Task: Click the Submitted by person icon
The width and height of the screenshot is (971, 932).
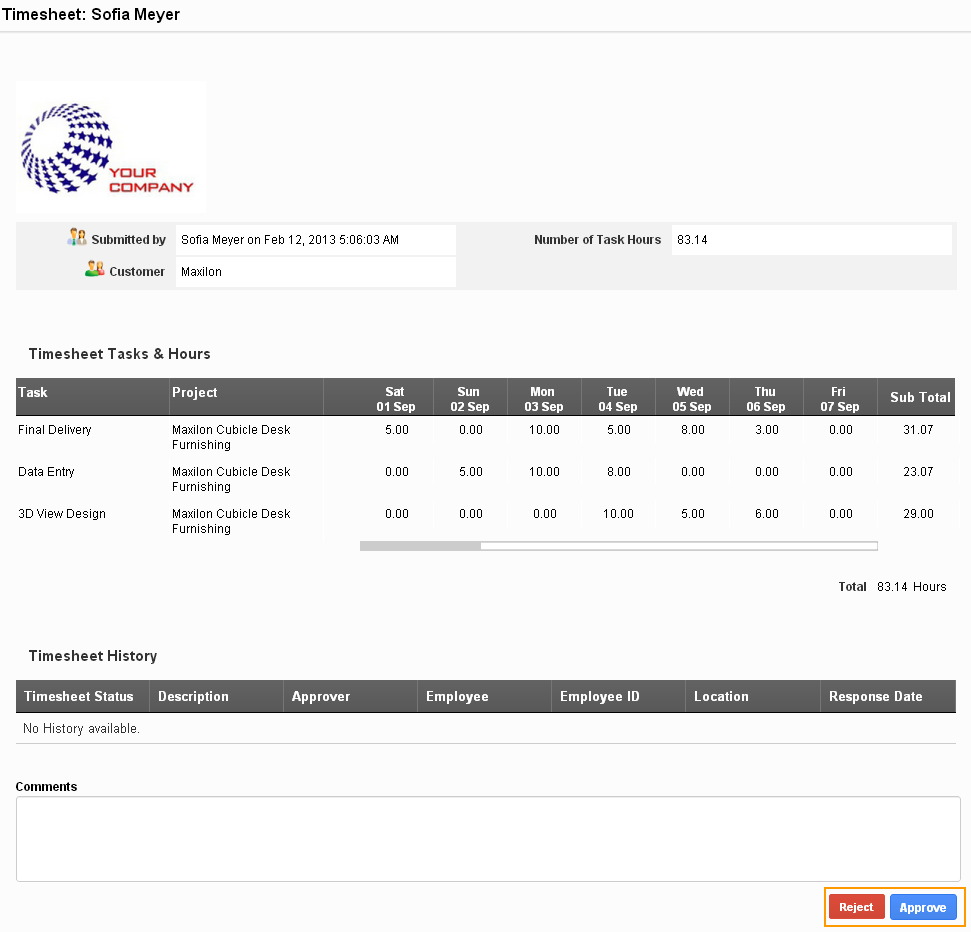Action: [x=77, y=236]
